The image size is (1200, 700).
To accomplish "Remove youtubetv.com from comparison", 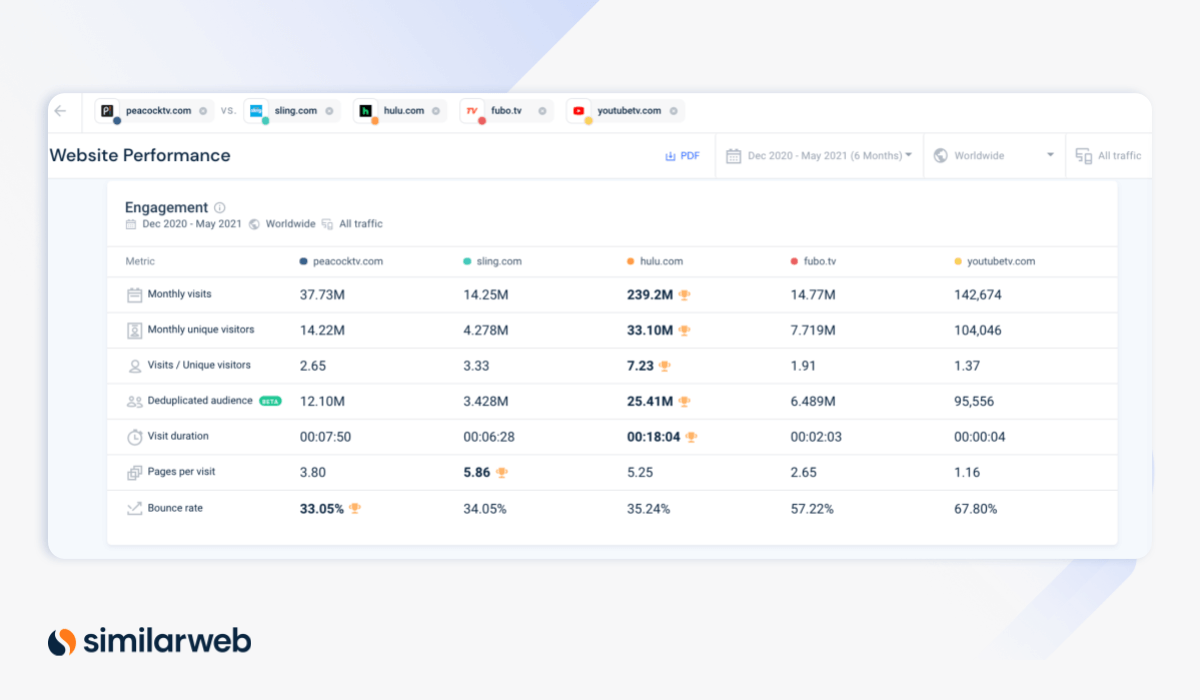I will click(x=673, y=111).
